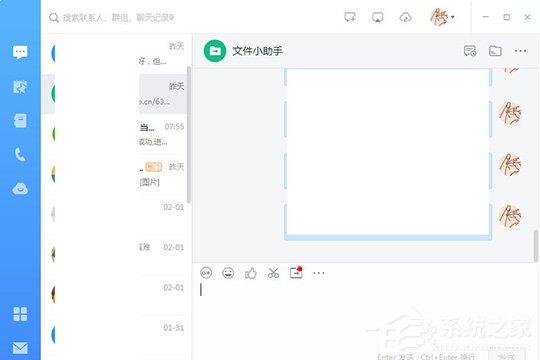Screen dimensions: 540x360
Task: Open the mail envelope sidebar icon
Action: (x=20, y=348)
